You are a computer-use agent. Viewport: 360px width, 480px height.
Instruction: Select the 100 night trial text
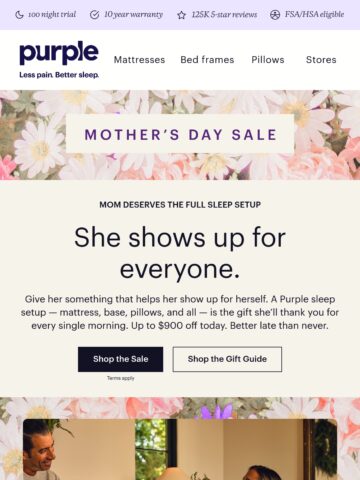click(x=52, y=15)
